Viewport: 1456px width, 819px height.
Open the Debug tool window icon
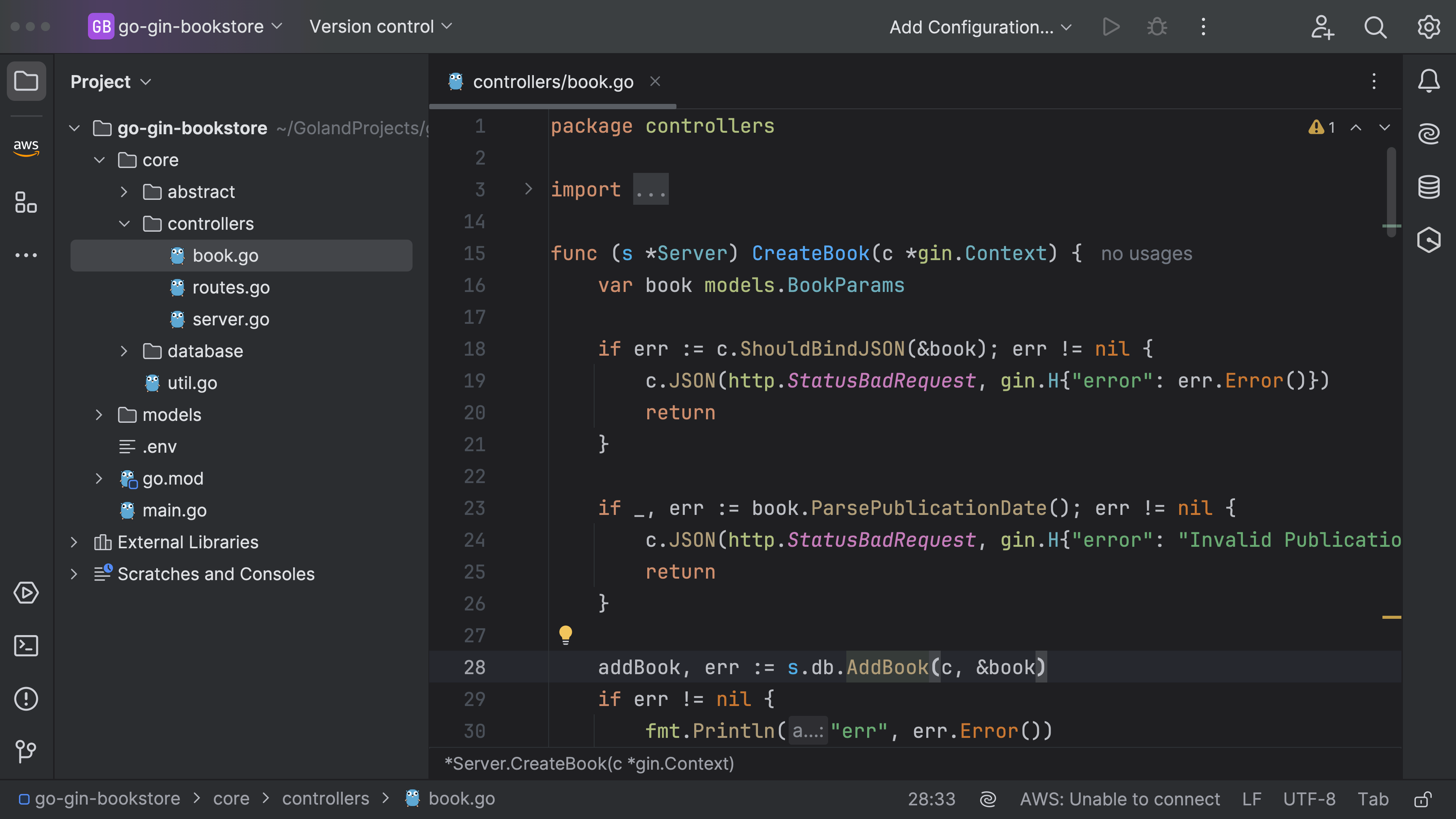(1157, 26)
